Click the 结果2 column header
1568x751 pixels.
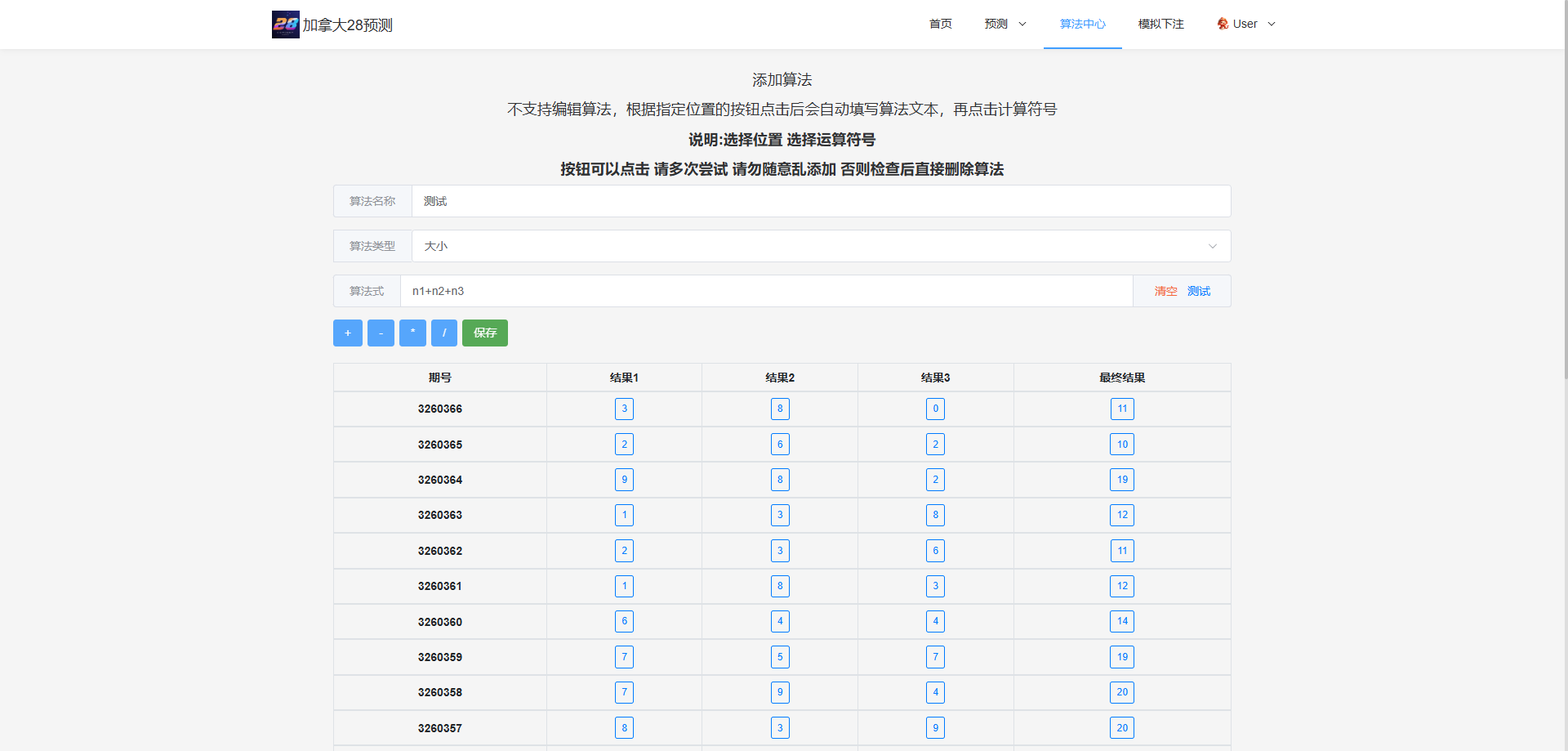click(x=780, y=378)
